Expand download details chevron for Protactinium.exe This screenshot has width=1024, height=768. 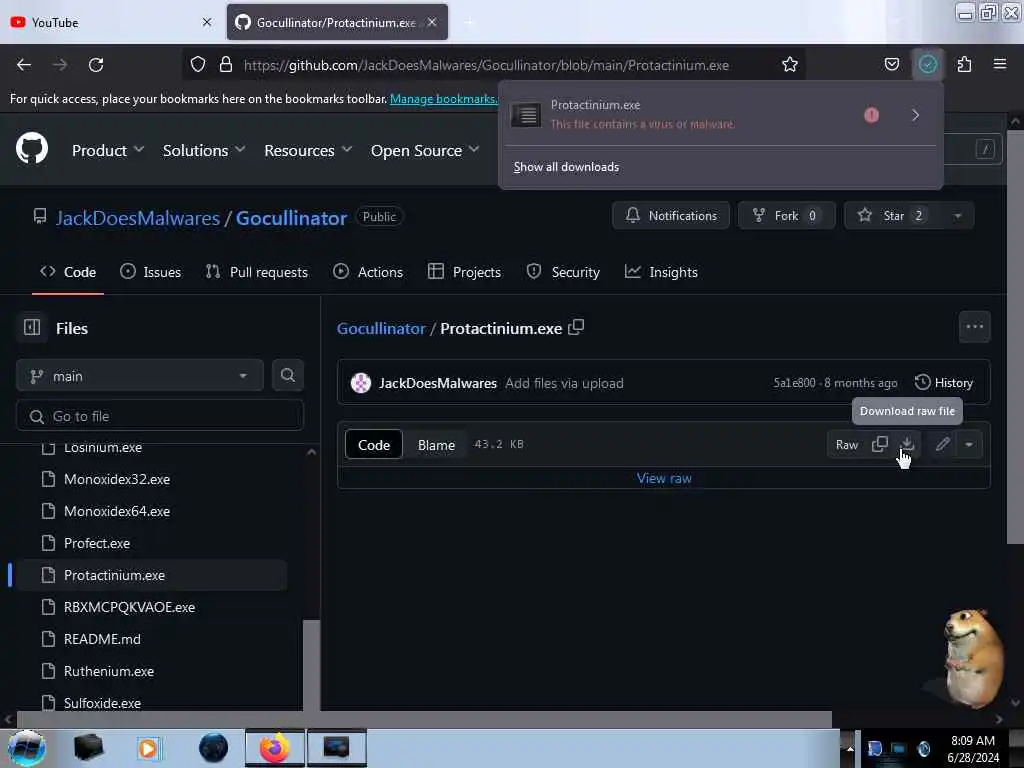click(x=916, y=116)
